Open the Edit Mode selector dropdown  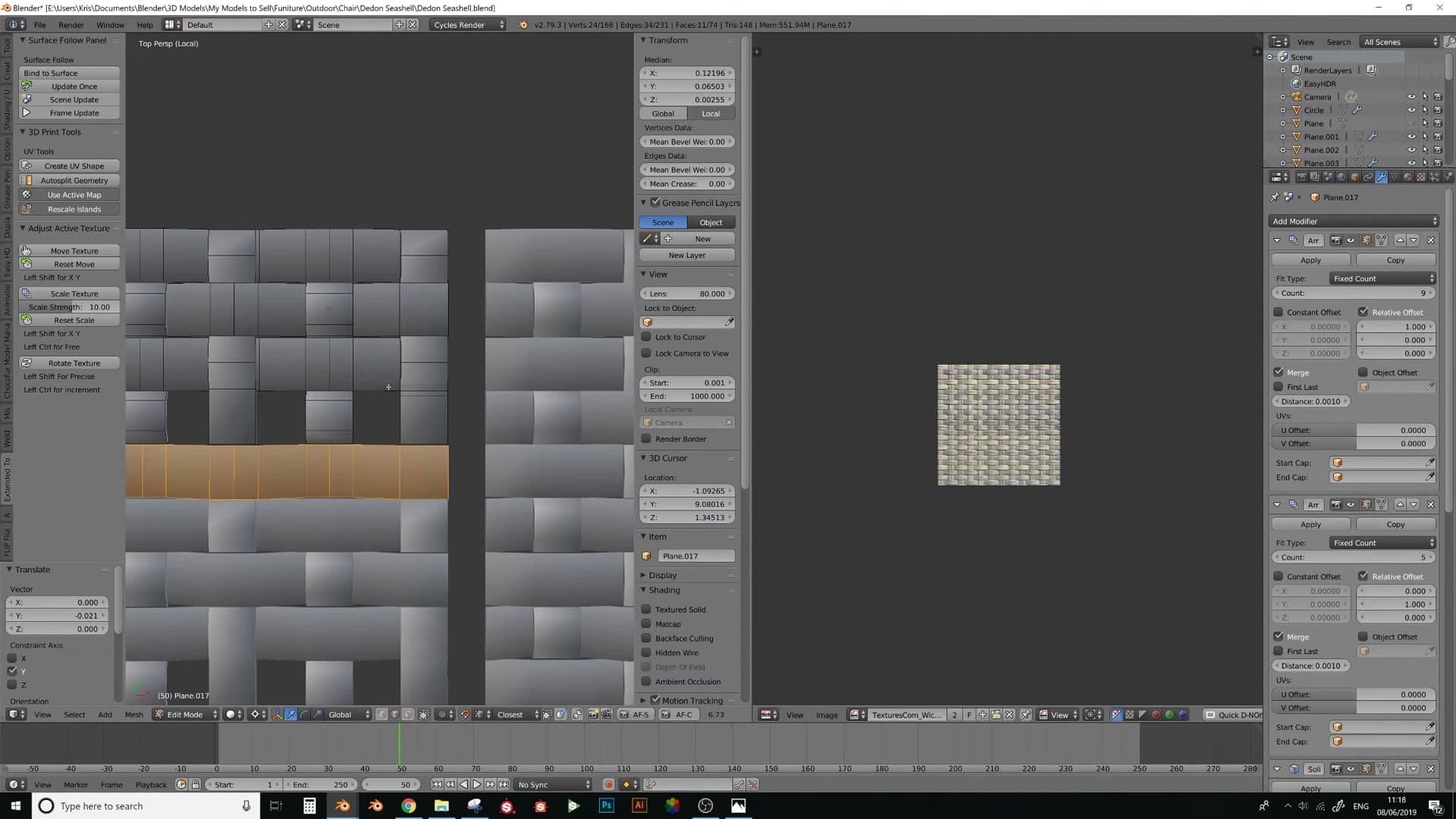[x=185, y=714]
